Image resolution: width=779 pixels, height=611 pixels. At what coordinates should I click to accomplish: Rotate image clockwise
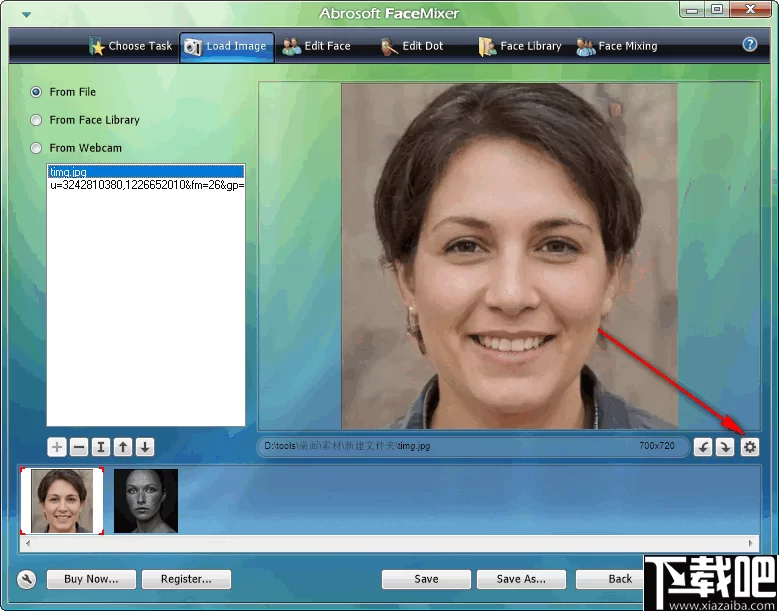(725, 447)
